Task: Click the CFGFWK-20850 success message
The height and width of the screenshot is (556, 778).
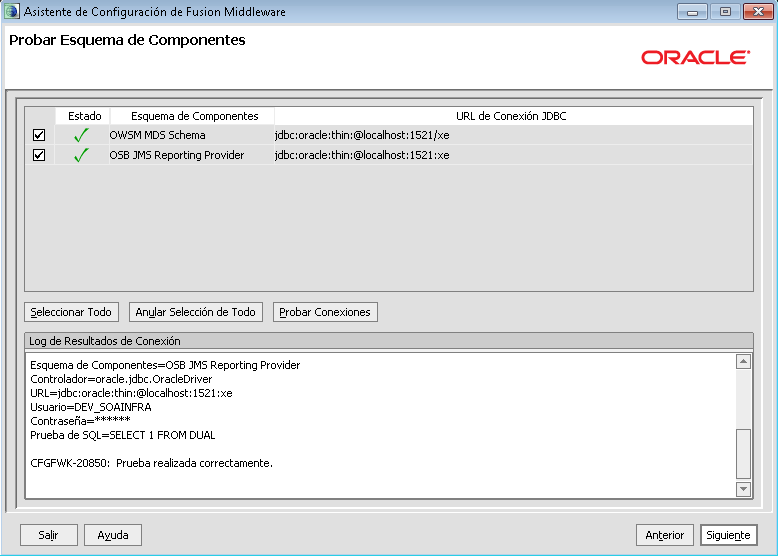Action: coord(151,463)
